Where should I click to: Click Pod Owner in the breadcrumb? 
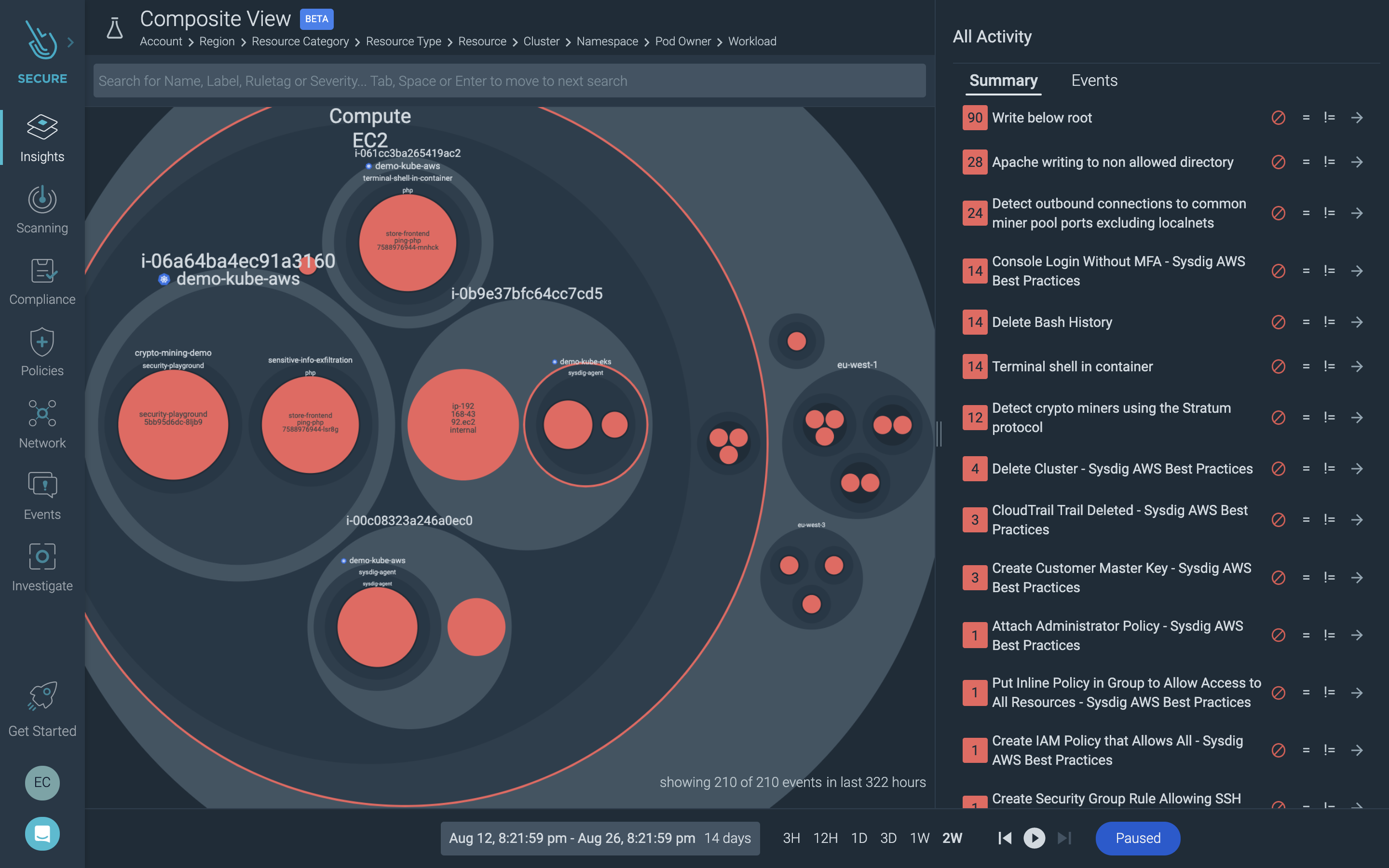pos(683,41)
